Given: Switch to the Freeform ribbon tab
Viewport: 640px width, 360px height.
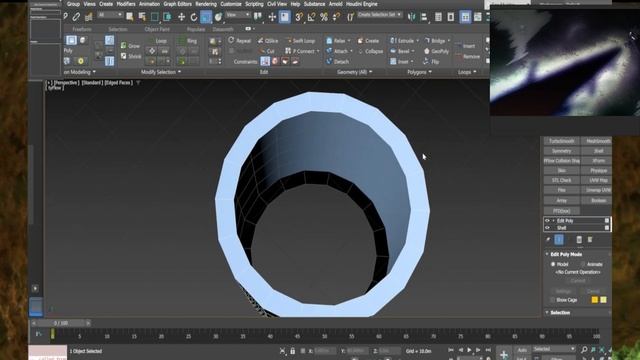Looking at the screenshot, I should click(x=82, y=29).
